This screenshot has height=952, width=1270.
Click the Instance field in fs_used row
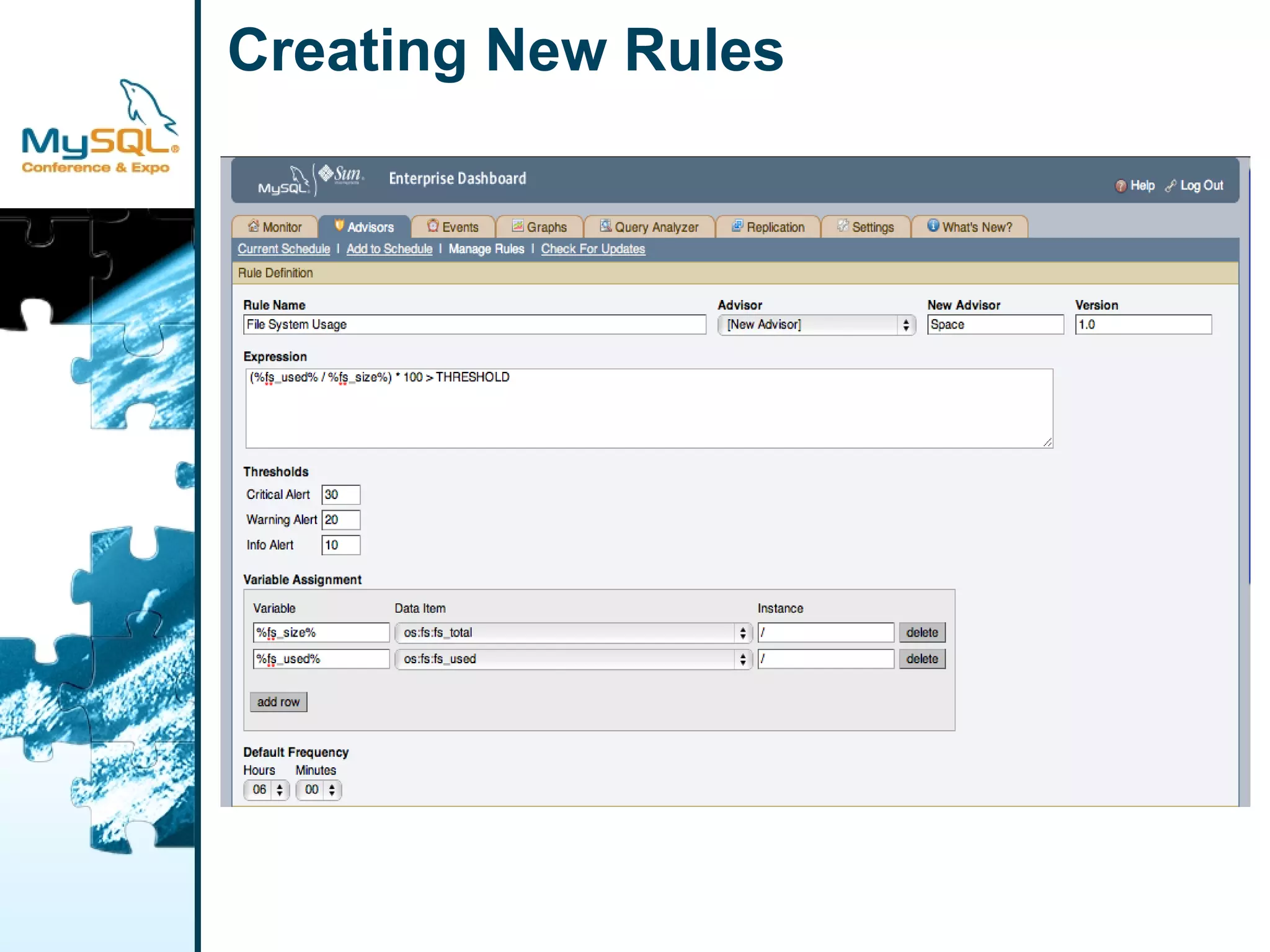click(x=825, y=659)
